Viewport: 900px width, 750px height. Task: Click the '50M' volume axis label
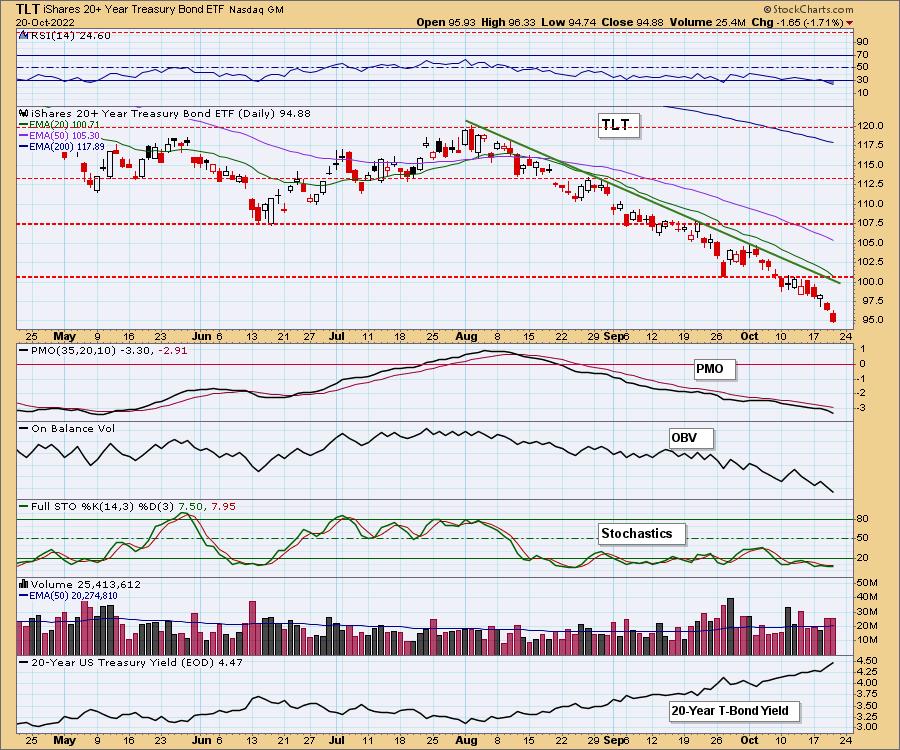[868, 583]
